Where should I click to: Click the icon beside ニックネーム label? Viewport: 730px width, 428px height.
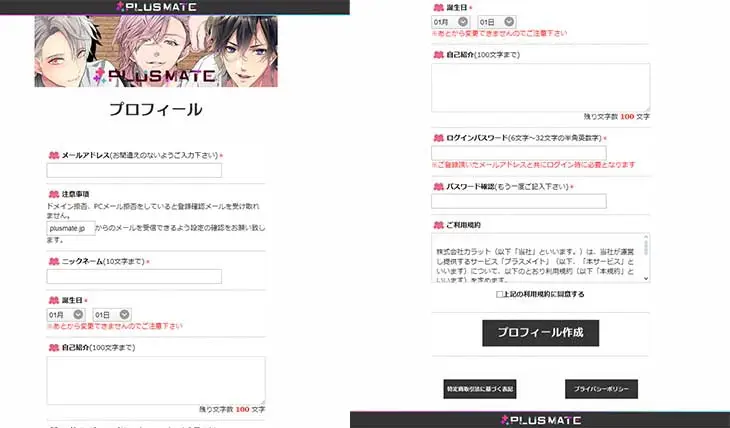pos(54,261)
